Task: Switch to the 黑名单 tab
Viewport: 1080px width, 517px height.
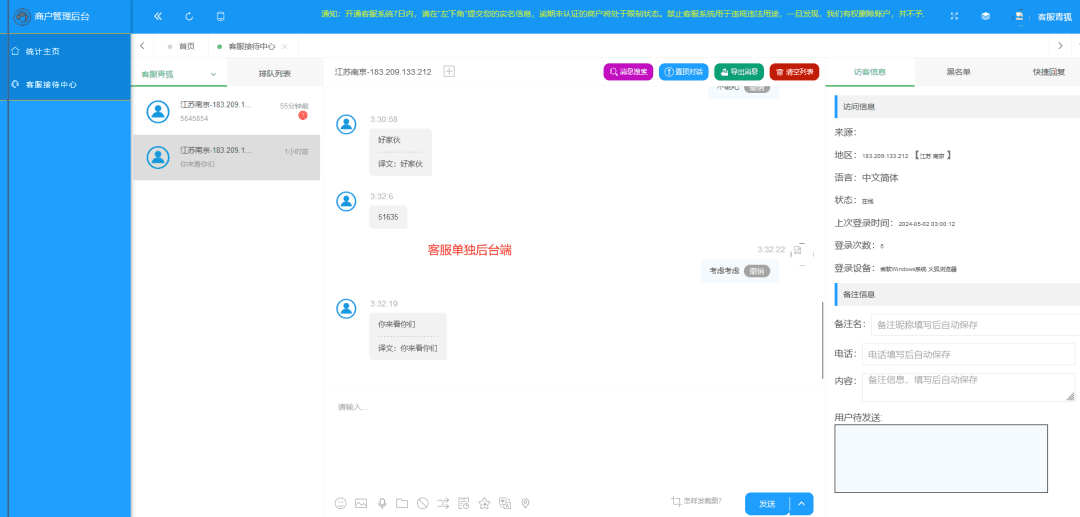Action: pyautogui.click(x=958, y=72)
